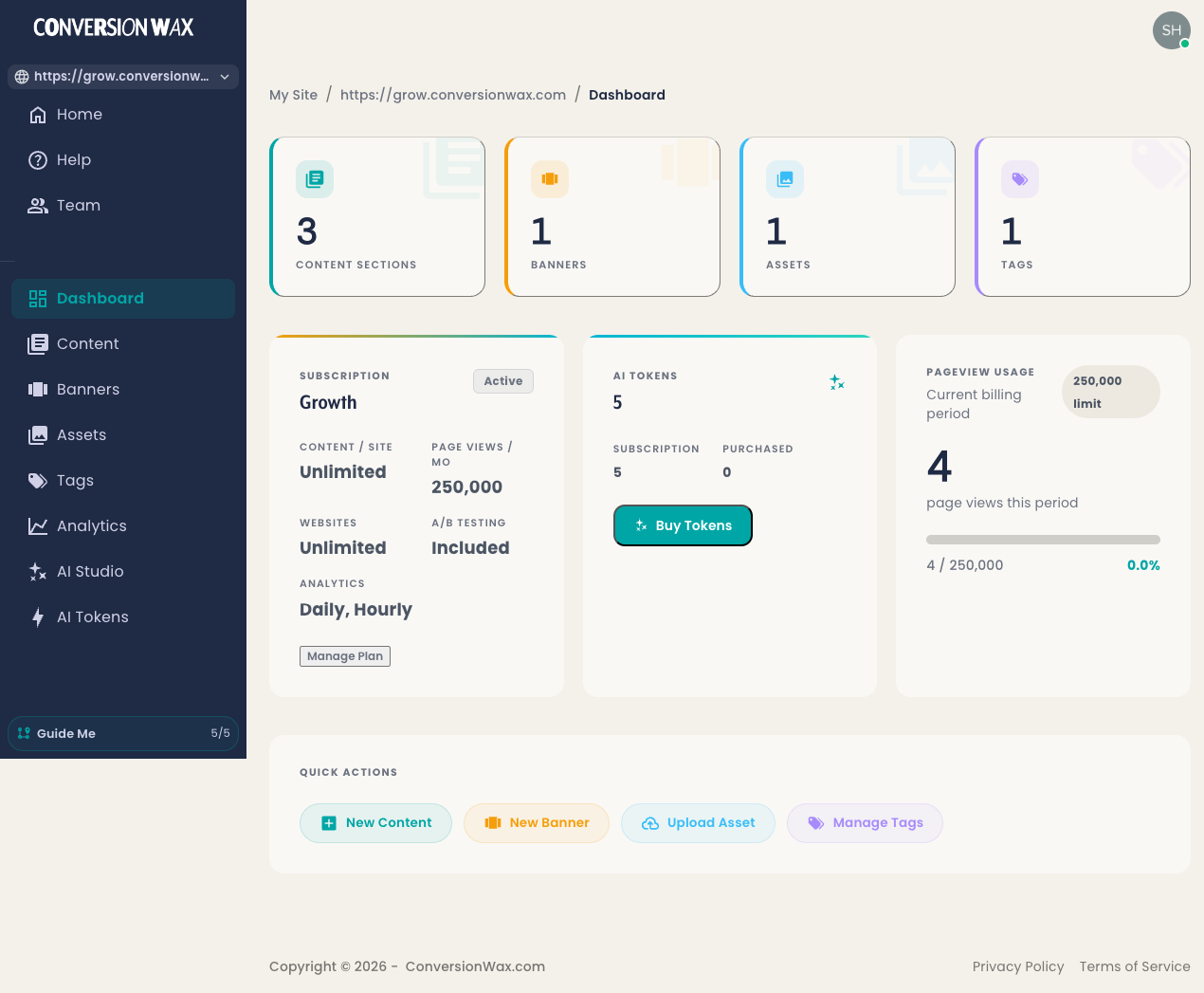Click the AI sparkle icon on the tokens card
This screenshot has width=1204, height=993.
(x=836, y=382)
